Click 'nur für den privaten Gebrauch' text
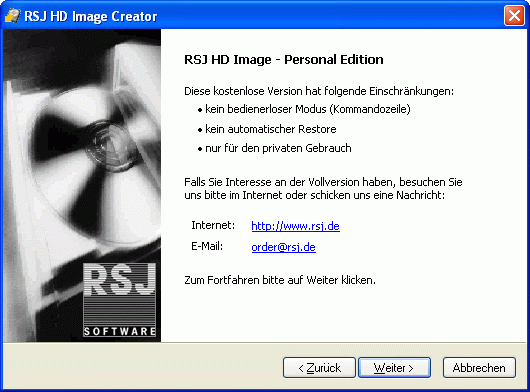Screen dimensions: 530x392 pyautogui.click(x=278, y=148)
